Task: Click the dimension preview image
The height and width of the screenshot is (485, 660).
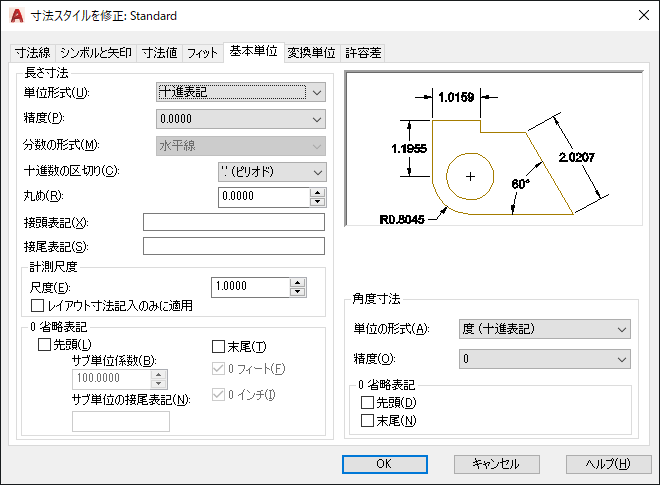Action: click(494, 149)
